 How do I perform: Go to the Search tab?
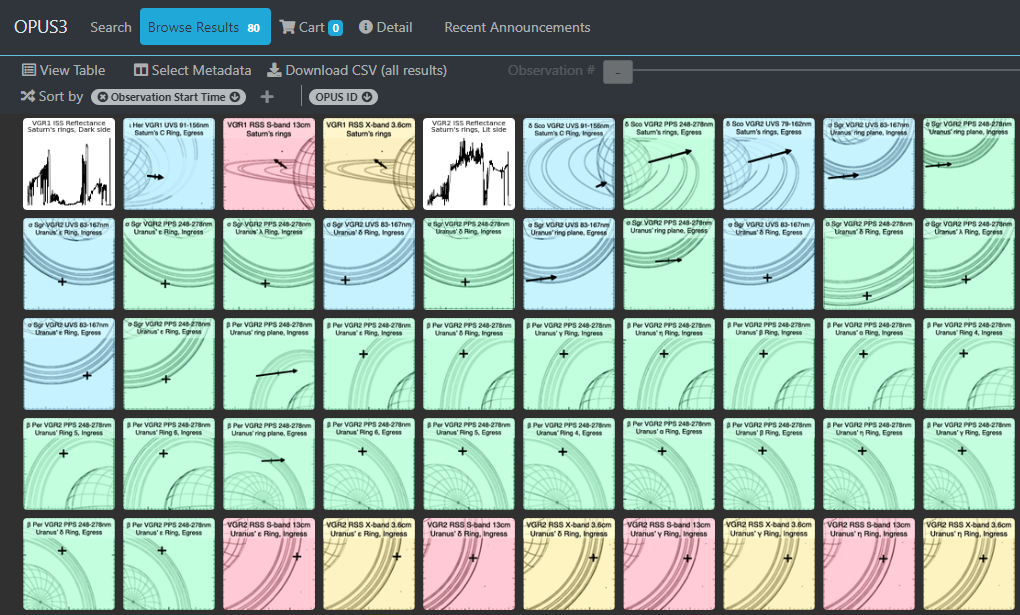click(111, 27)
